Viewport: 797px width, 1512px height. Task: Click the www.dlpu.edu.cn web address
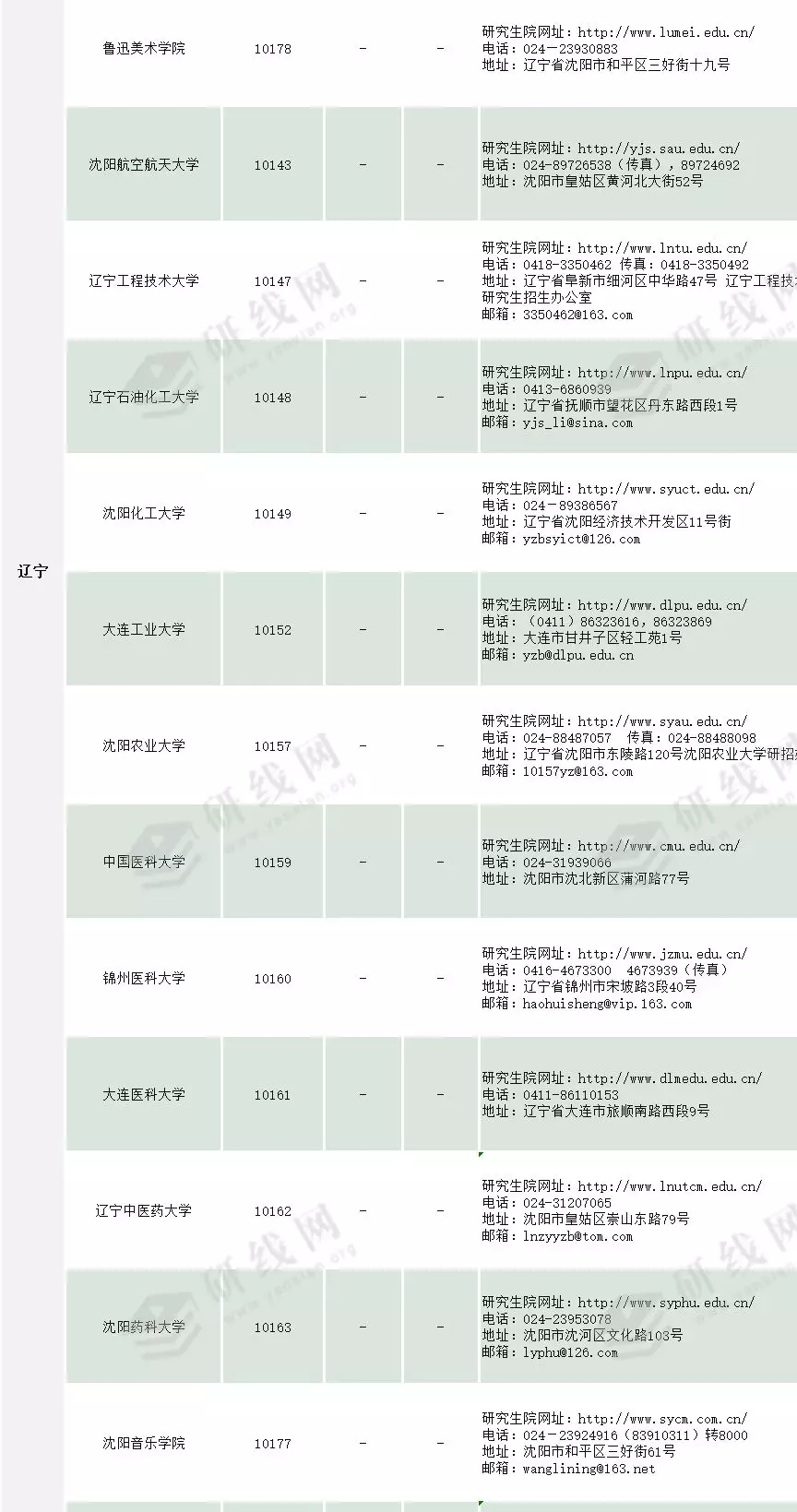(x=662, y=605)
